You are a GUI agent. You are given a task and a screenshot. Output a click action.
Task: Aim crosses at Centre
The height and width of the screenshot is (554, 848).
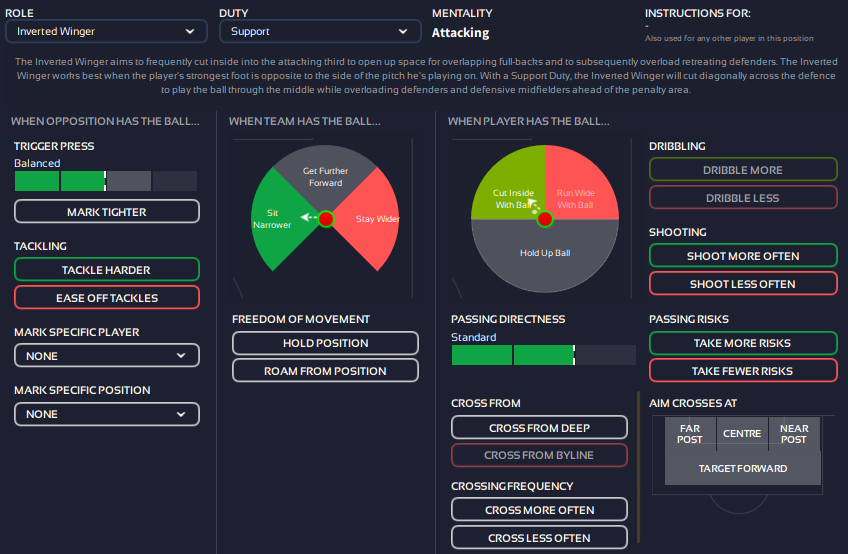pos(742,434)
